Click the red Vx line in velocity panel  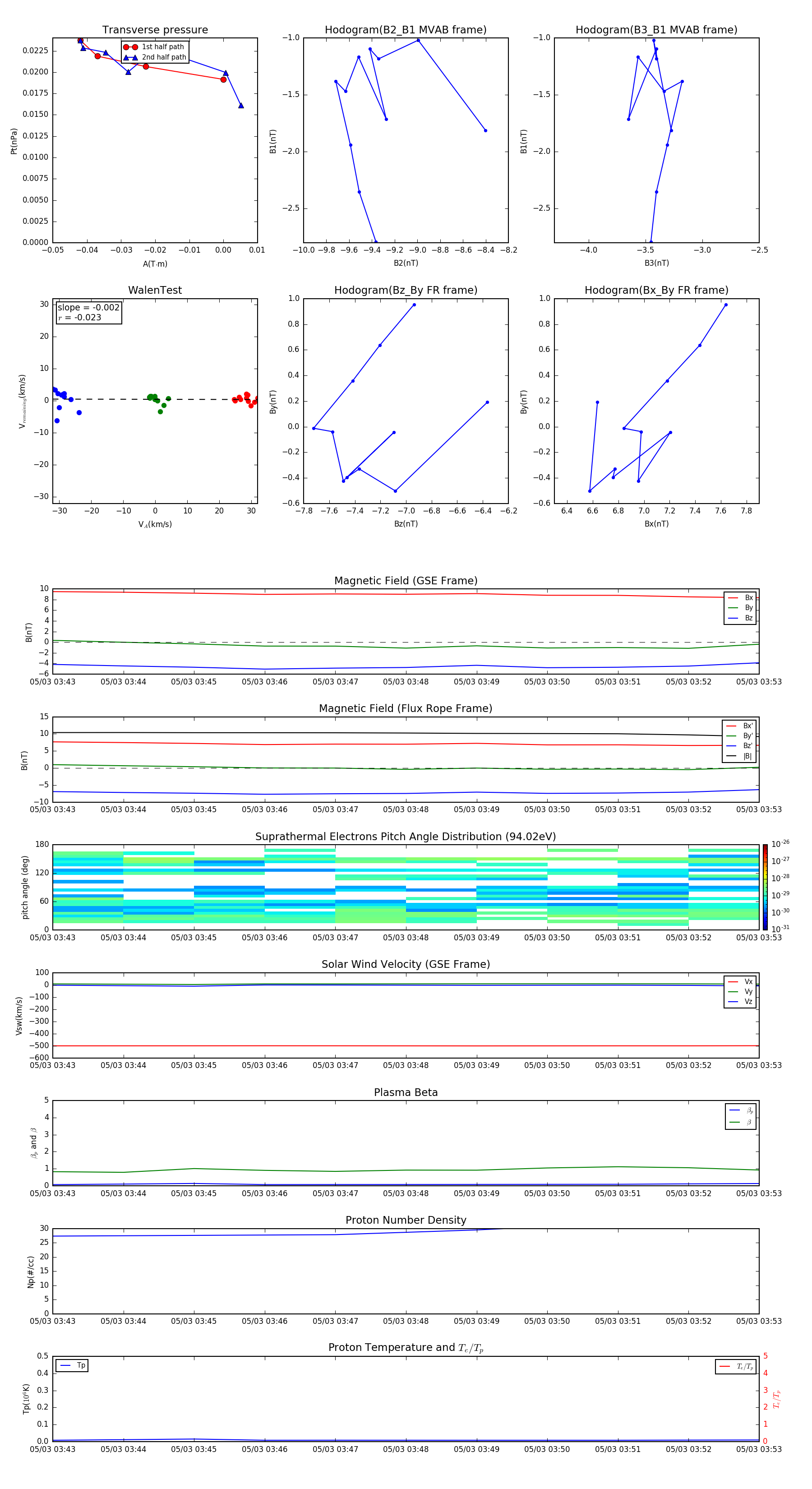[406, 1045]
